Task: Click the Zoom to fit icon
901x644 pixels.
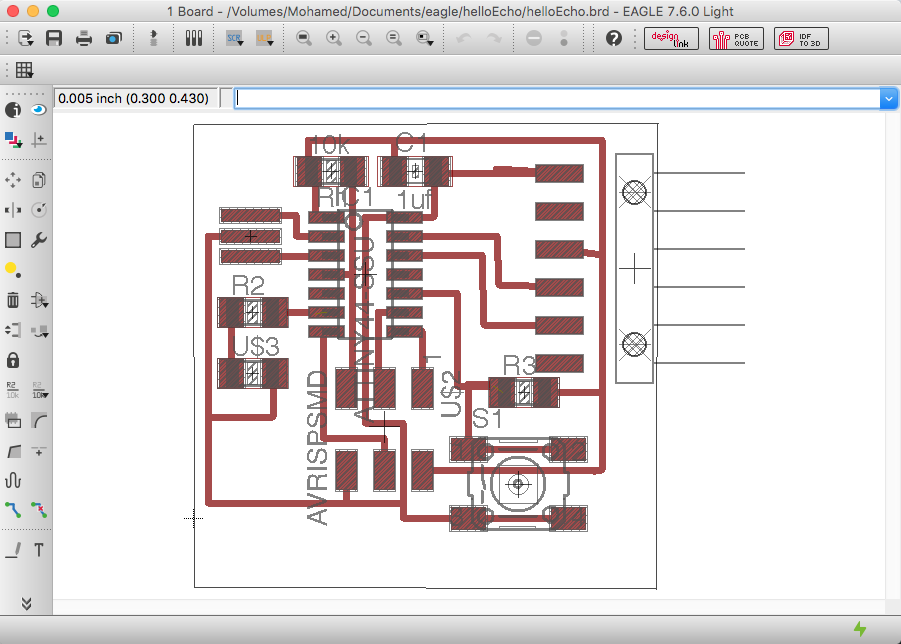Action: pyautogui.click(x=304, y=38)
